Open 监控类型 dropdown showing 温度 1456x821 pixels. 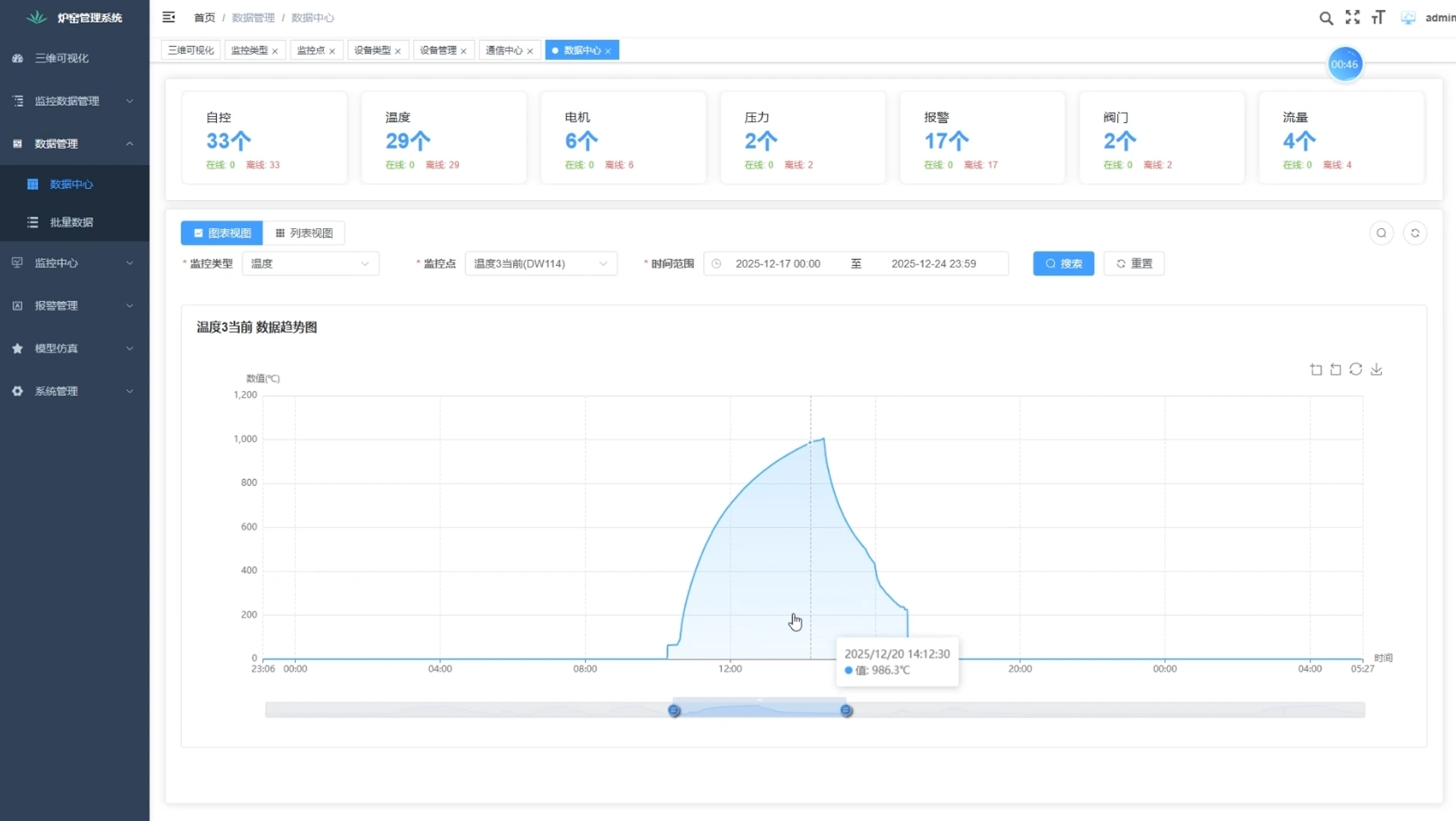click(310, 264)
